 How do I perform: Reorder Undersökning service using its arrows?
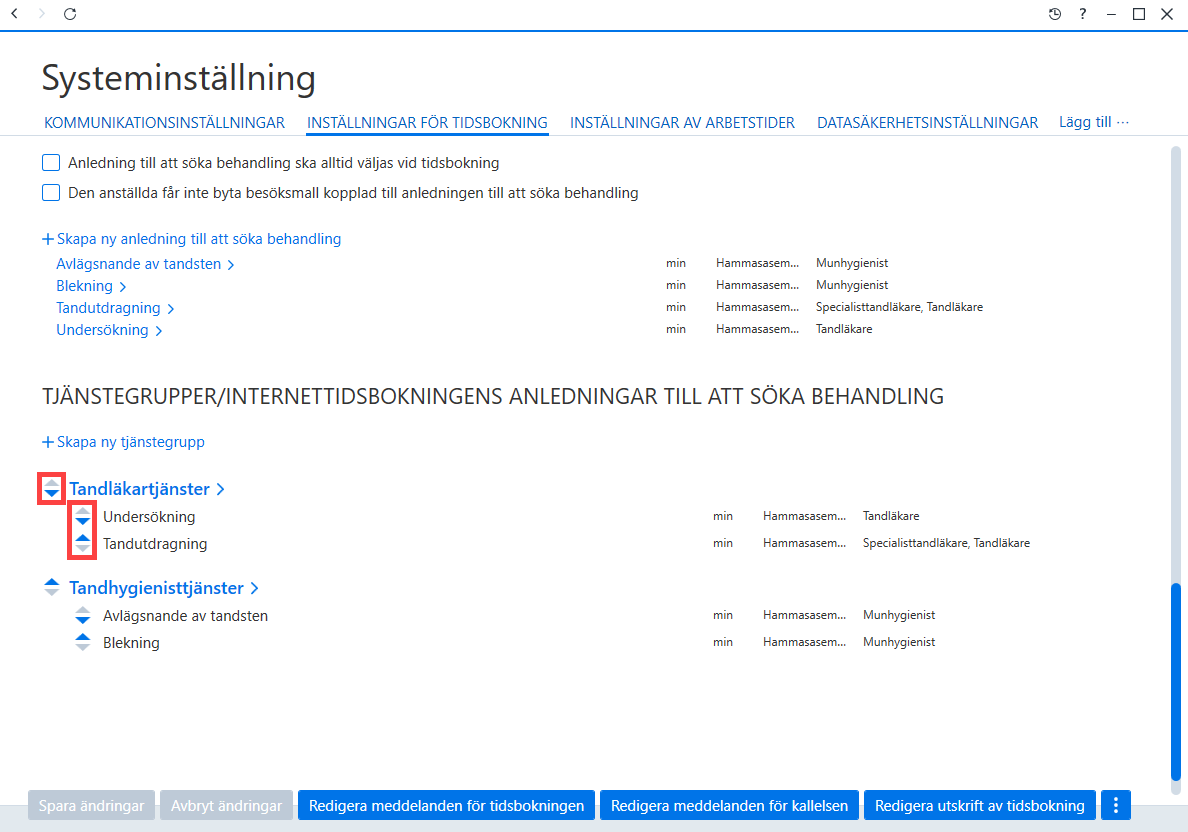(83, 517)
